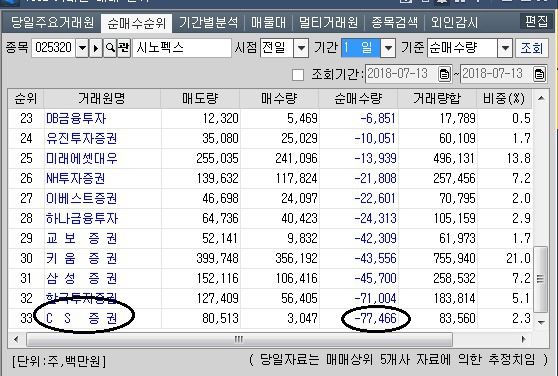Select the 이베스트증권 broker name
This screenshot has width=558, height=376.
(81, 198)
